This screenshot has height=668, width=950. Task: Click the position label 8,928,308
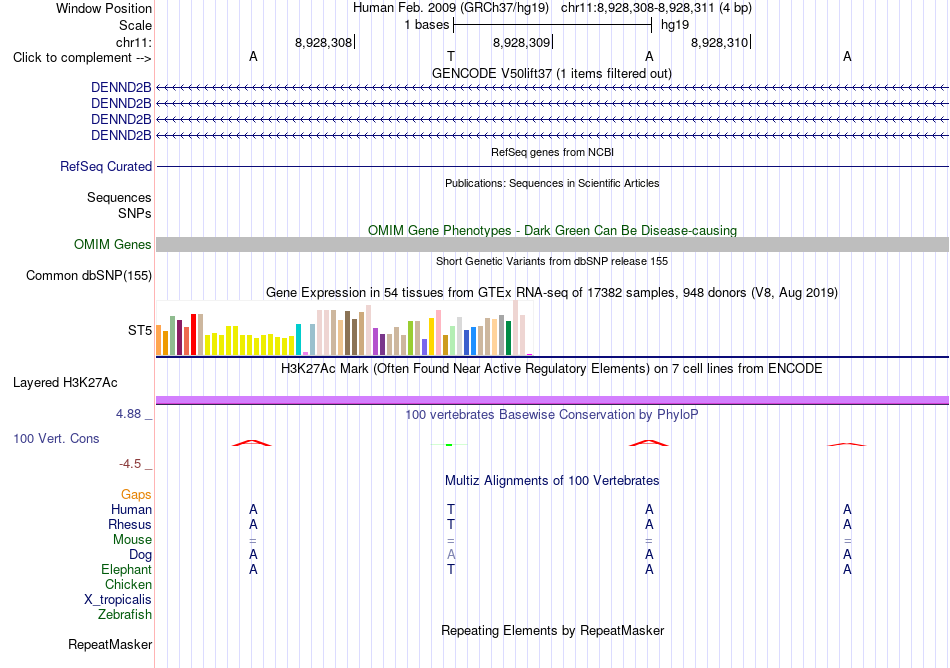click(324, 42)
